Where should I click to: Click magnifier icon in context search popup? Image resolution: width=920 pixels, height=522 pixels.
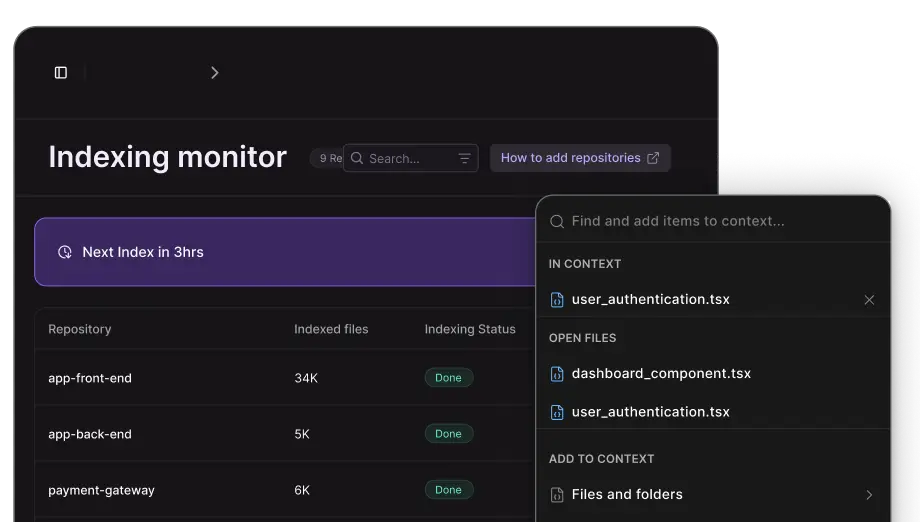click(557, 221)
